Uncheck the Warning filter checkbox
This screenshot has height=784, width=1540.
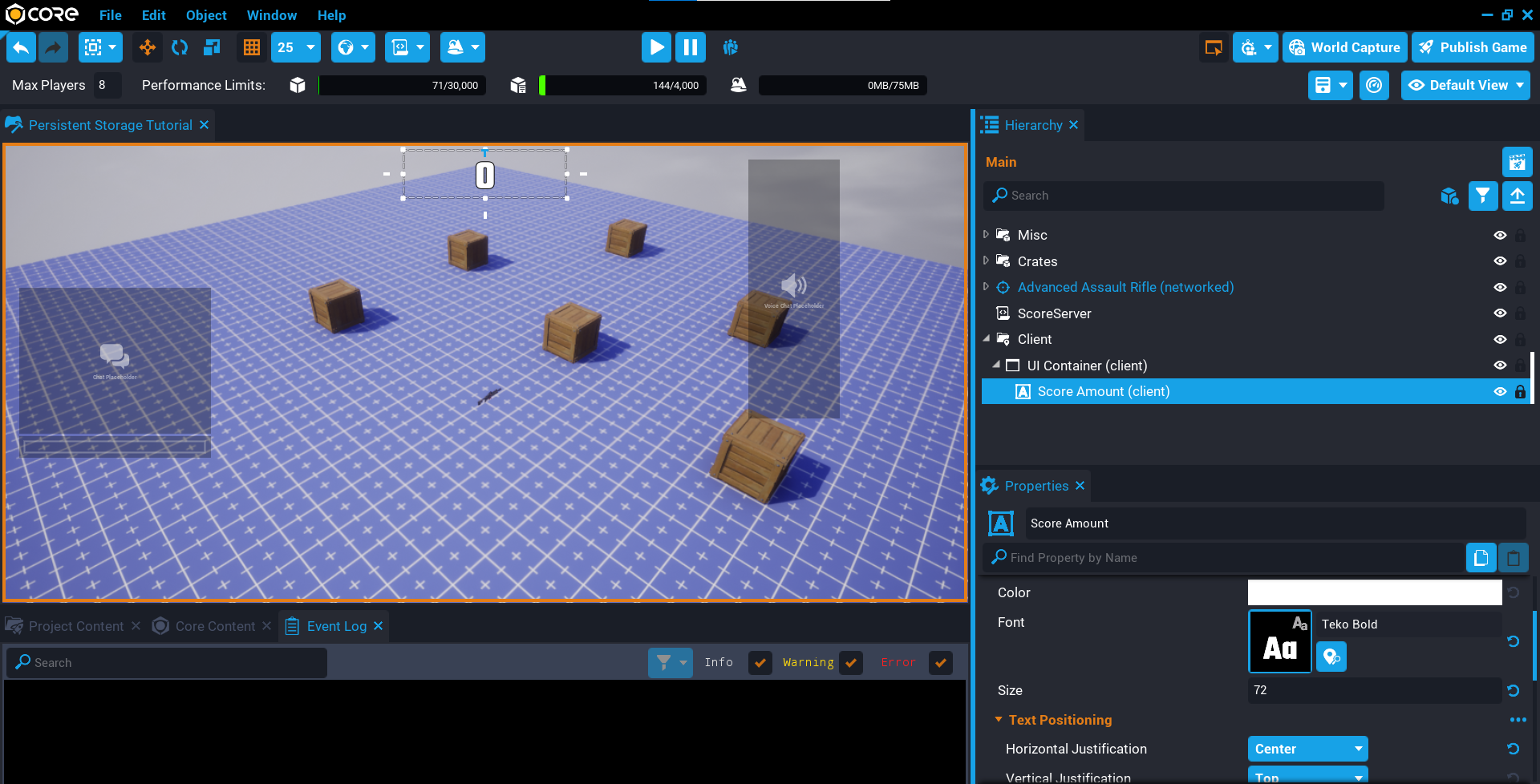[851, 663]
